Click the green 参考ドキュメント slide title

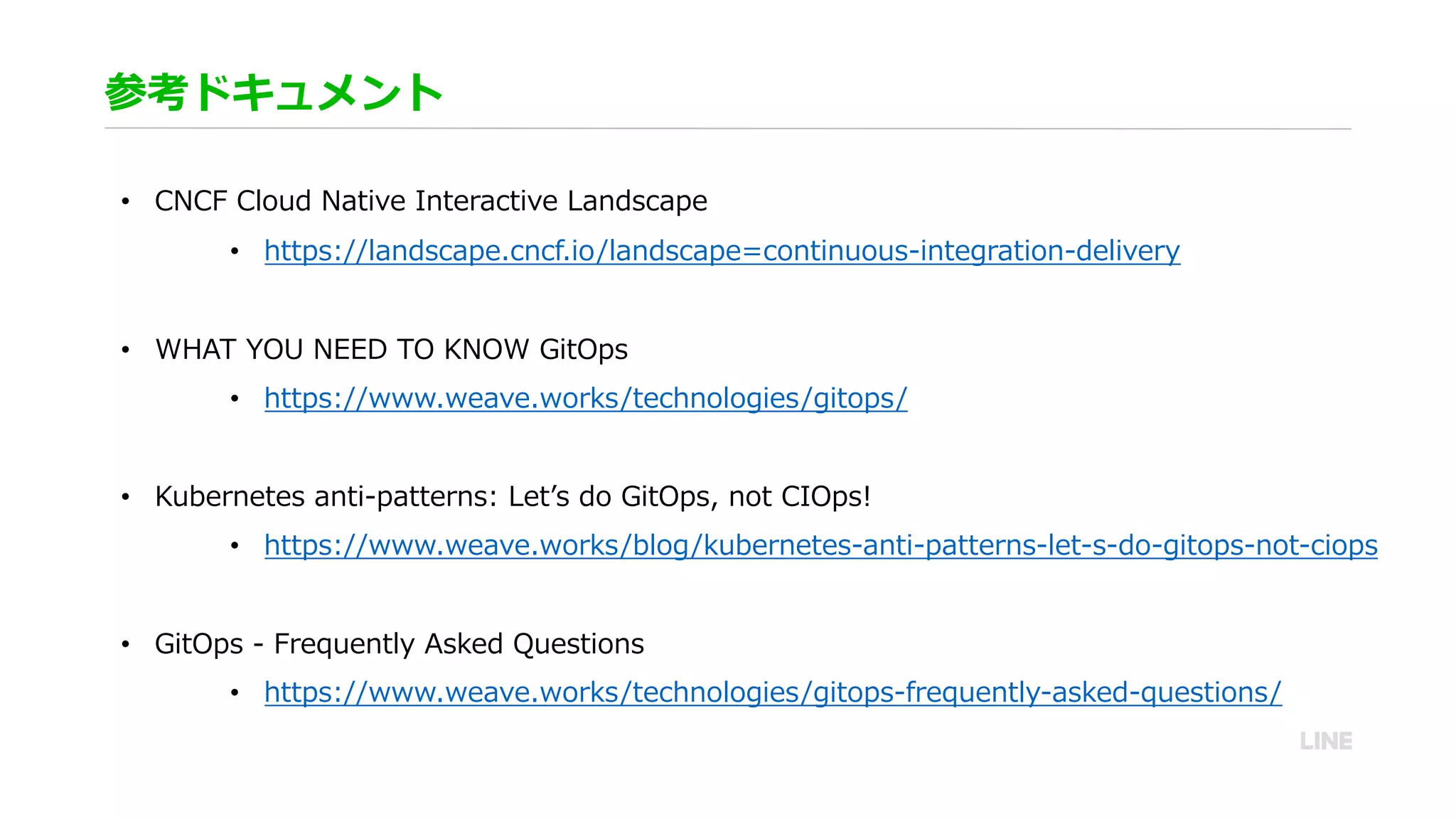coord(274,92)
